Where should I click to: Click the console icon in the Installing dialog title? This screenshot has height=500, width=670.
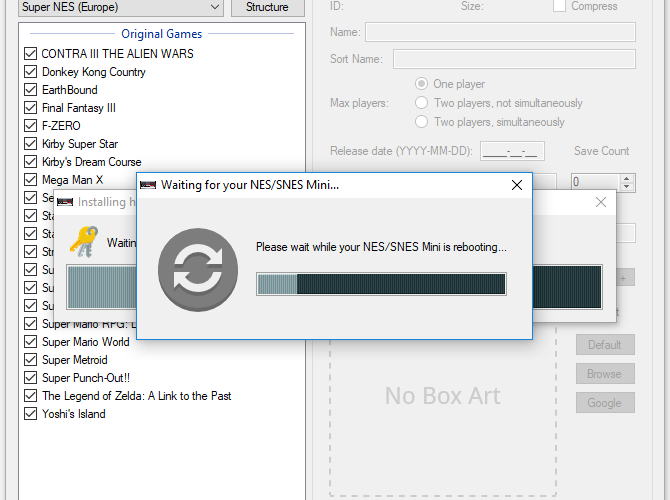(65, 202)
